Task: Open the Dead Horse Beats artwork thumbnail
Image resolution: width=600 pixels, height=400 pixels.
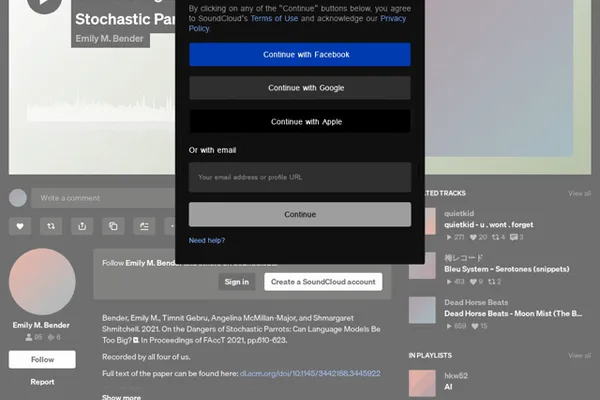Action: [422, 310]
